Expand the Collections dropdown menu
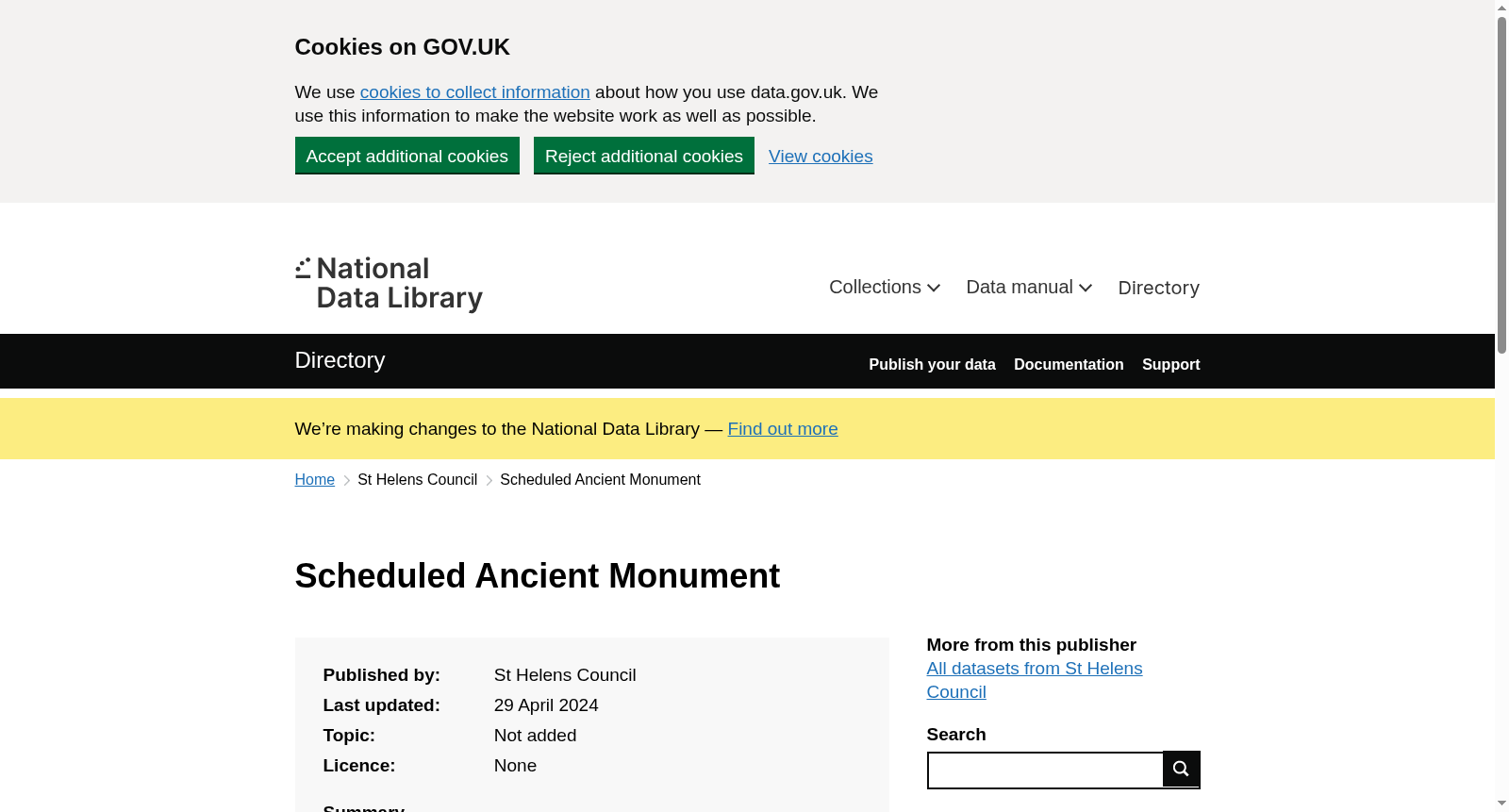 885,287
